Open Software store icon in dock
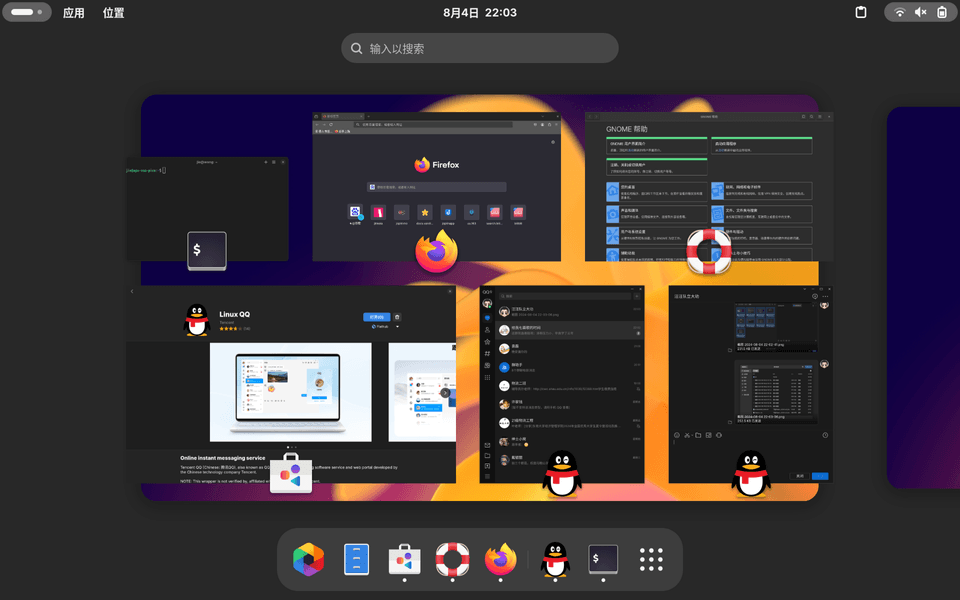 (404, 560)
